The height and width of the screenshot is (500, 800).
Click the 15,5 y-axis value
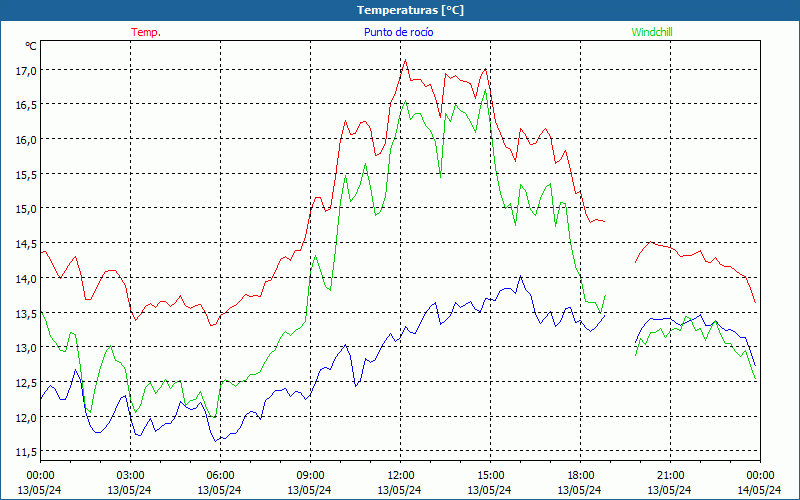26,174
